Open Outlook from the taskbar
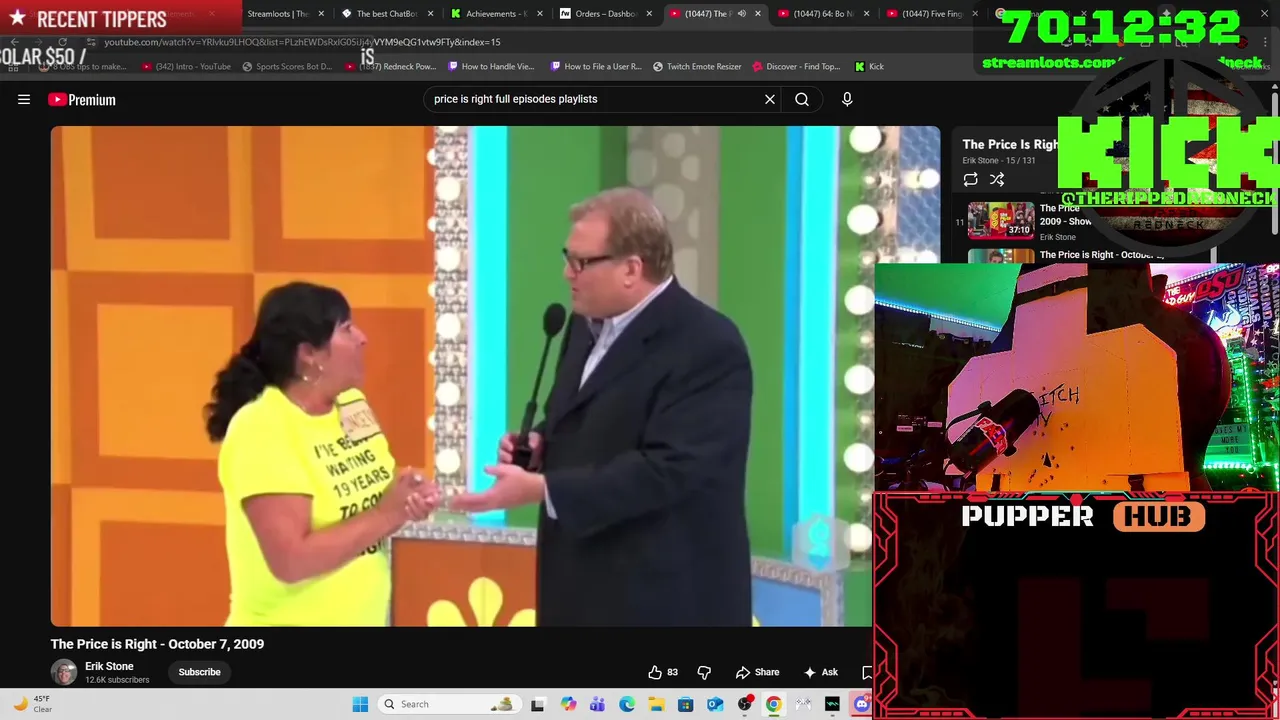Image resolution: width=1280 pixels, height=720 pixels. click(715, 704)
